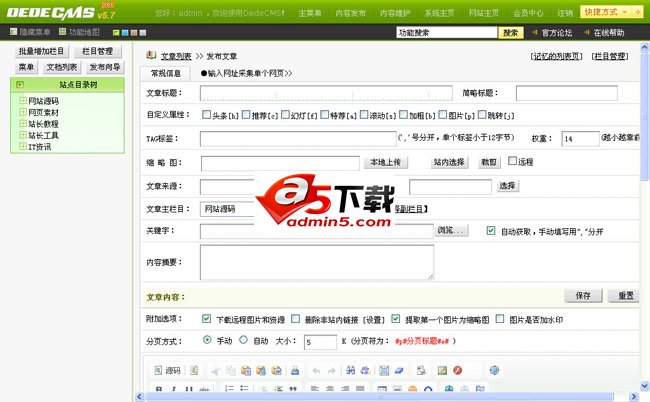Click the 重置 reset button
Image resolution: width=650 pixels, height=402 pixels.
pyautogui.click(x=626, y=295)
